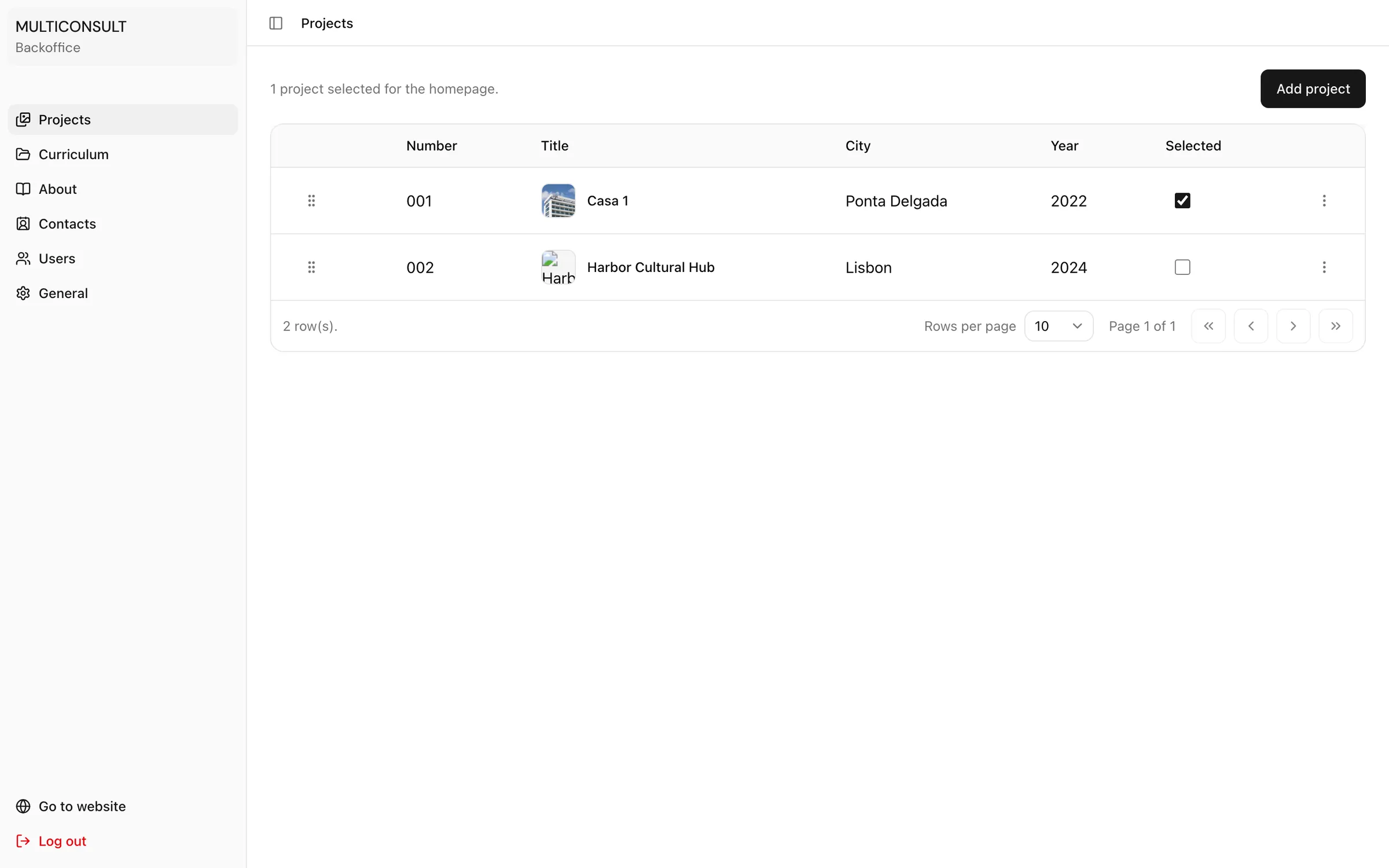Screen dimensions: 1389x868
Task: Open the About section
Action: [x=123, y=189]
